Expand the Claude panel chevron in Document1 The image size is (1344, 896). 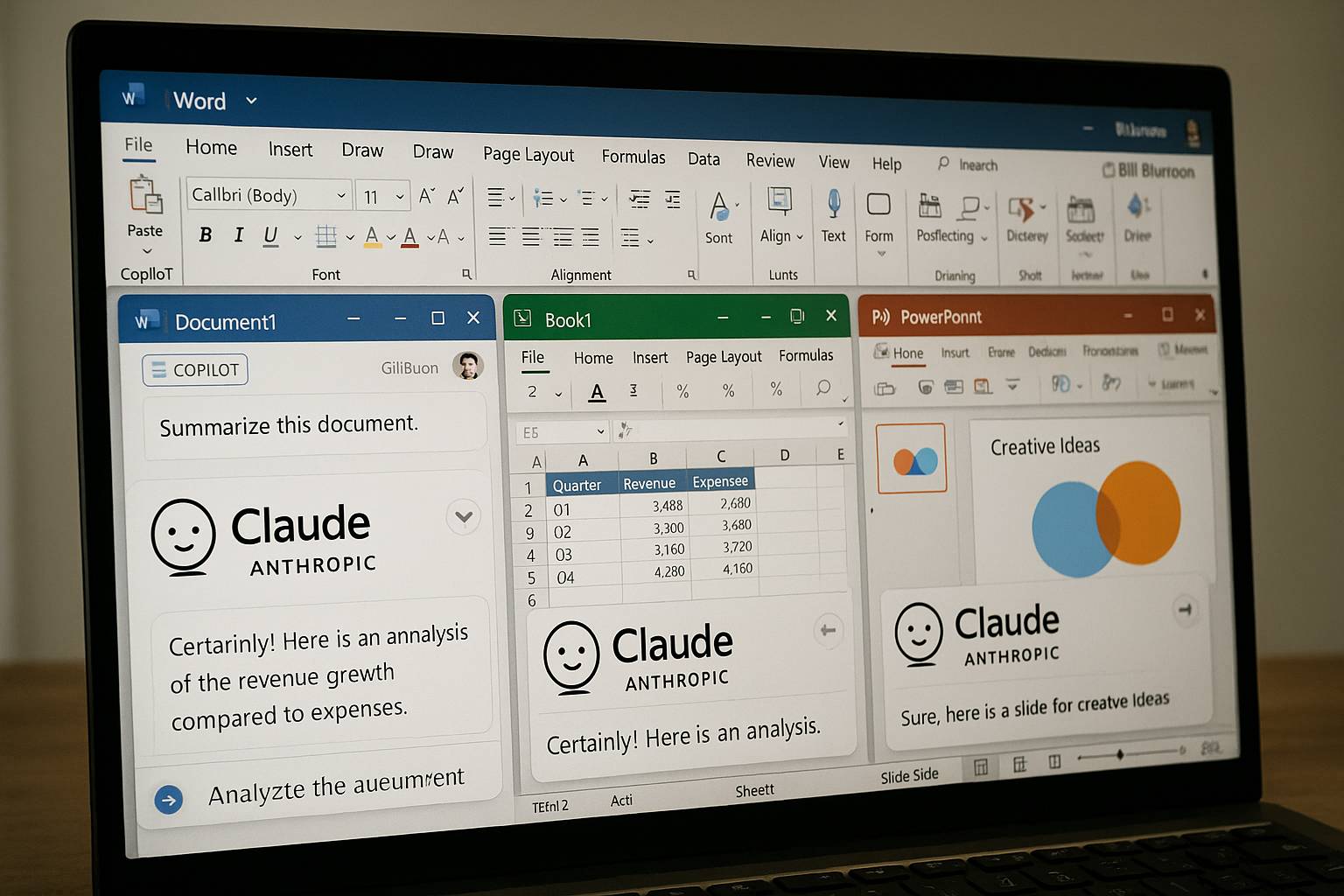pyautogui.click(x=464, y=516)
